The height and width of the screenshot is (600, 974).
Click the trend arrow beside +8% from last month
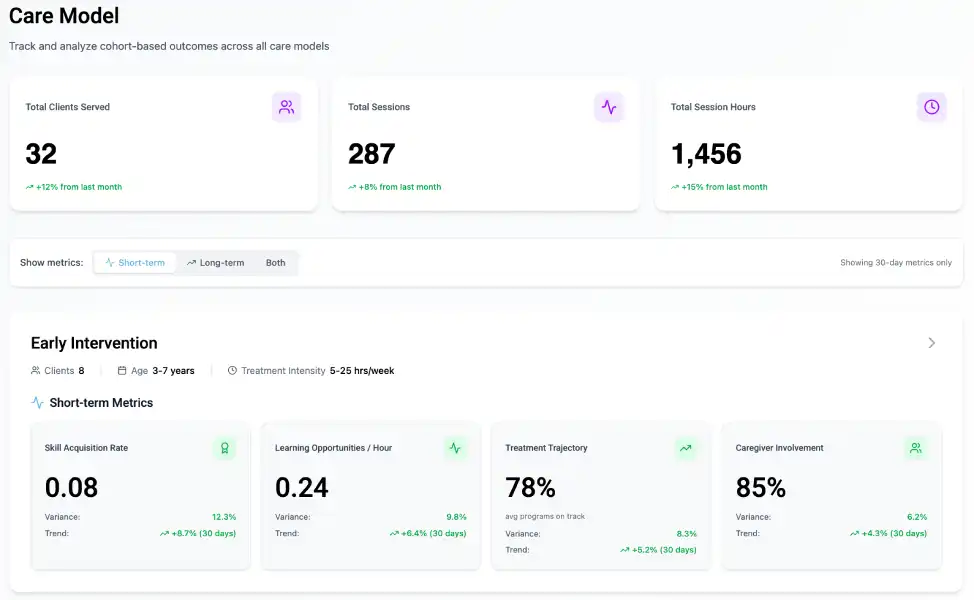click(352, 187)
